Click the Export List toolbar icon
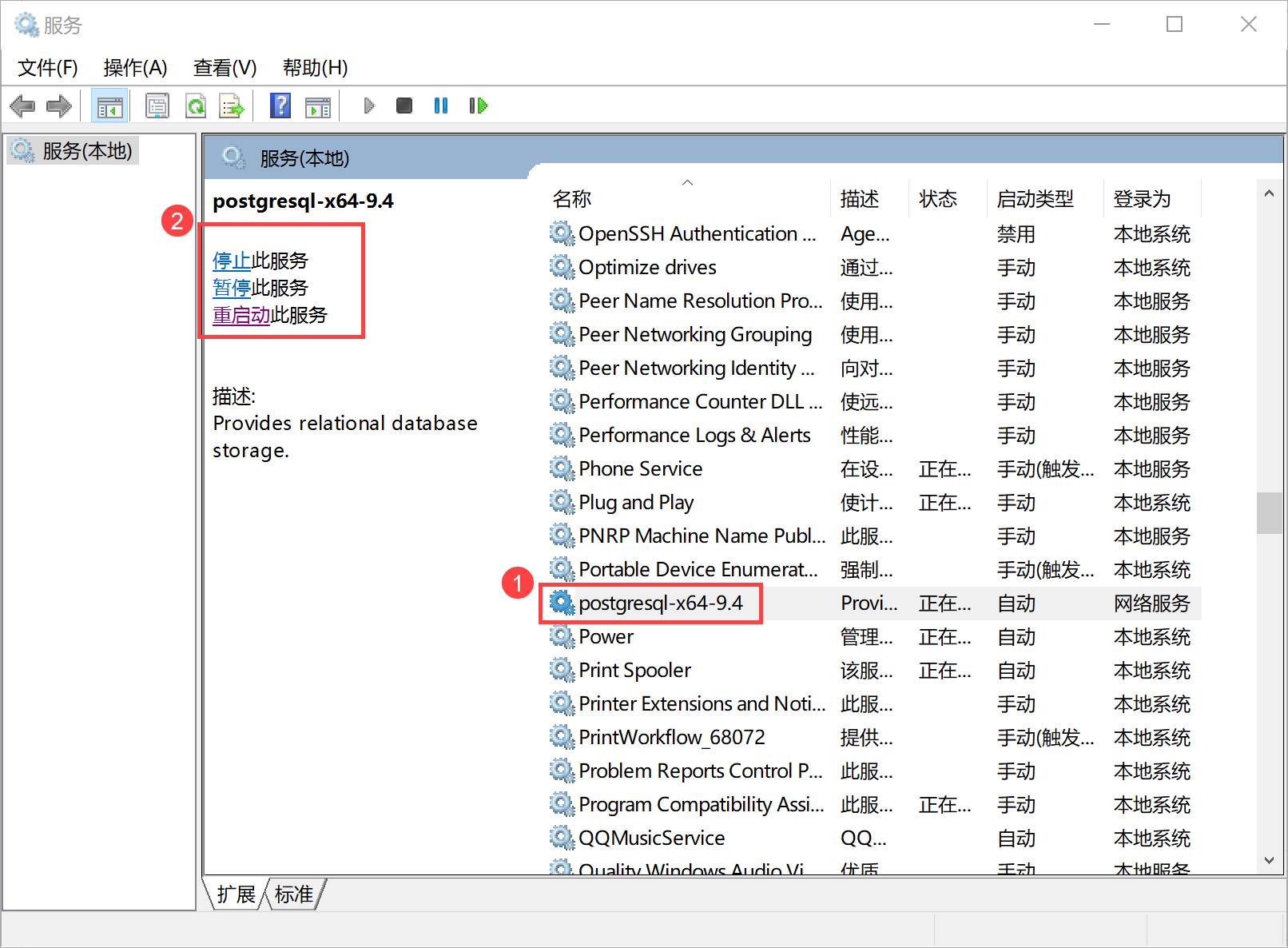This screenshot has width=1288, height=948. click(232, 105)
